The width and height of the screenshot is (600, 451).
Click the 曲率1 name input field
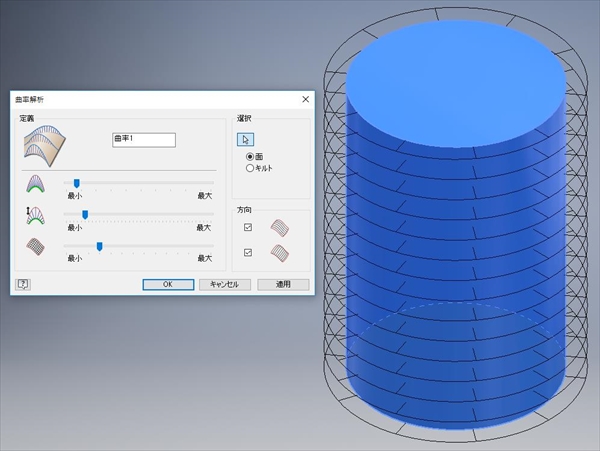[144, 140]
